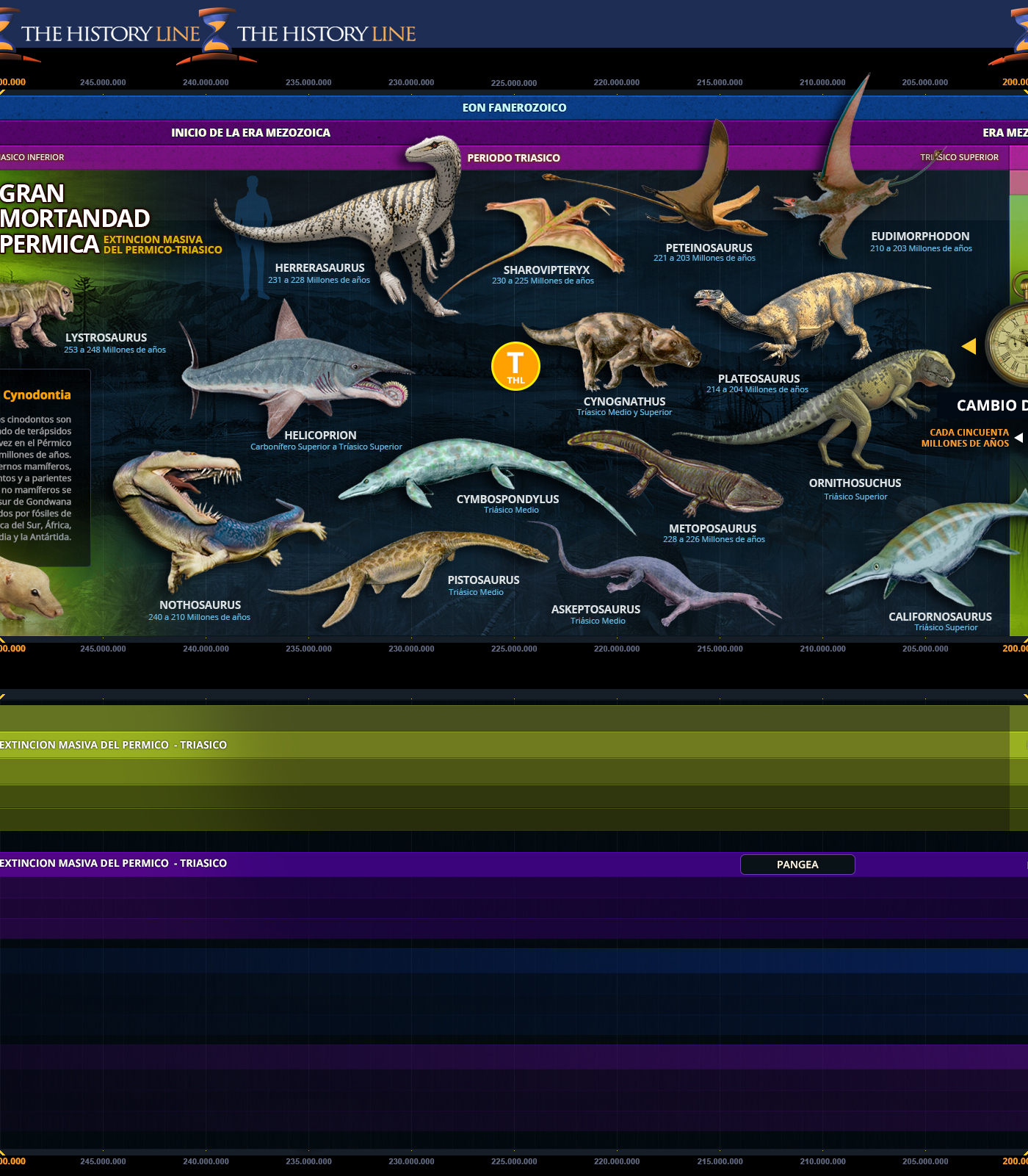The width and height of the screenshot is (1028, 1176).
Task: Click the 240.000.000 marker on top scale
Action: pos(206,82)
